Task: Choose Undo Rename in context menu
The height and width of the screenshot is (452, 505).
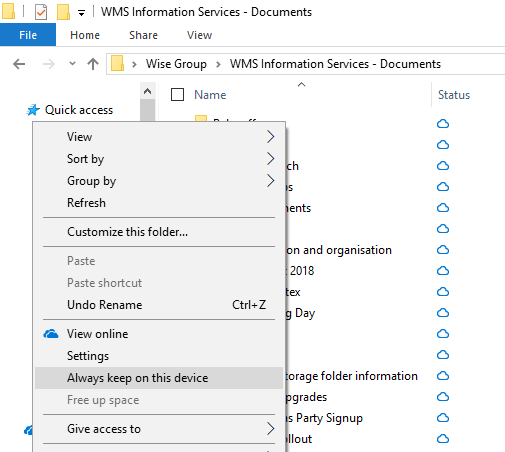Action: (159, 305)
